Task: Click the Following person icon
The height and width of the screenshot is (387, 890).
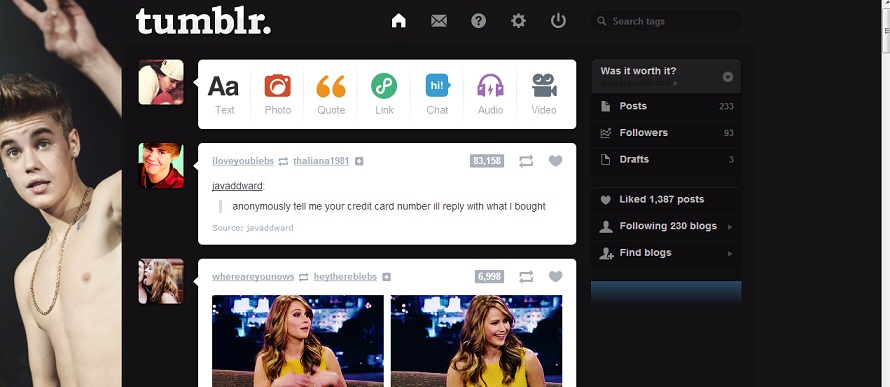Action: coord(606,227)
